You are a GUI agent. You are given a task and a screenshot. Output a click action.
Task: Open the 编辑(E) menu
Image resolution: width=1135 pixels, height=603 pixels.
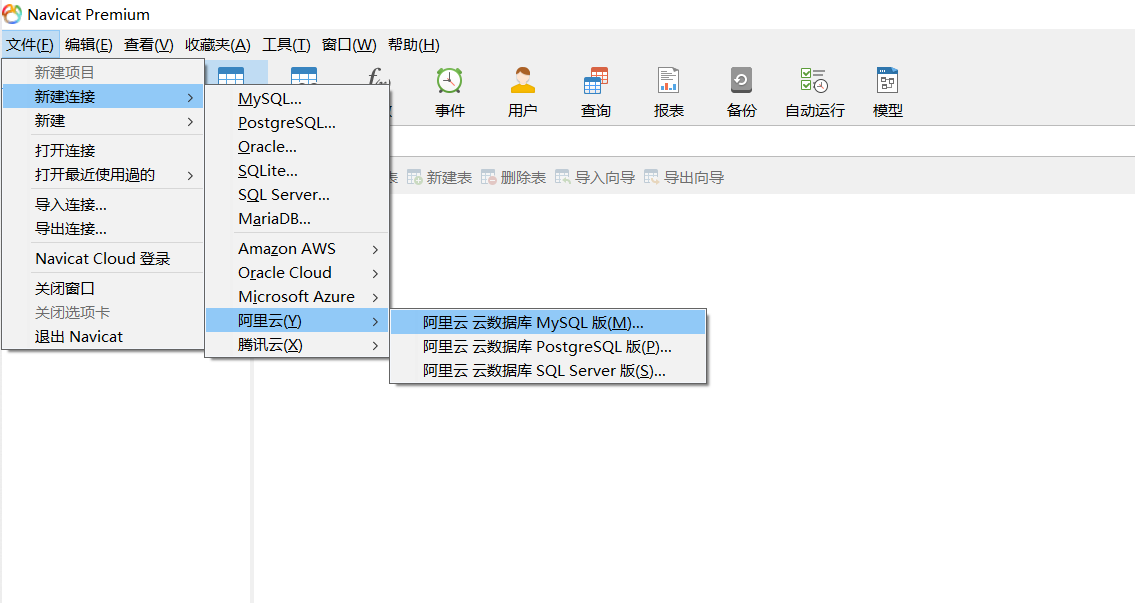tap(88, 45)
